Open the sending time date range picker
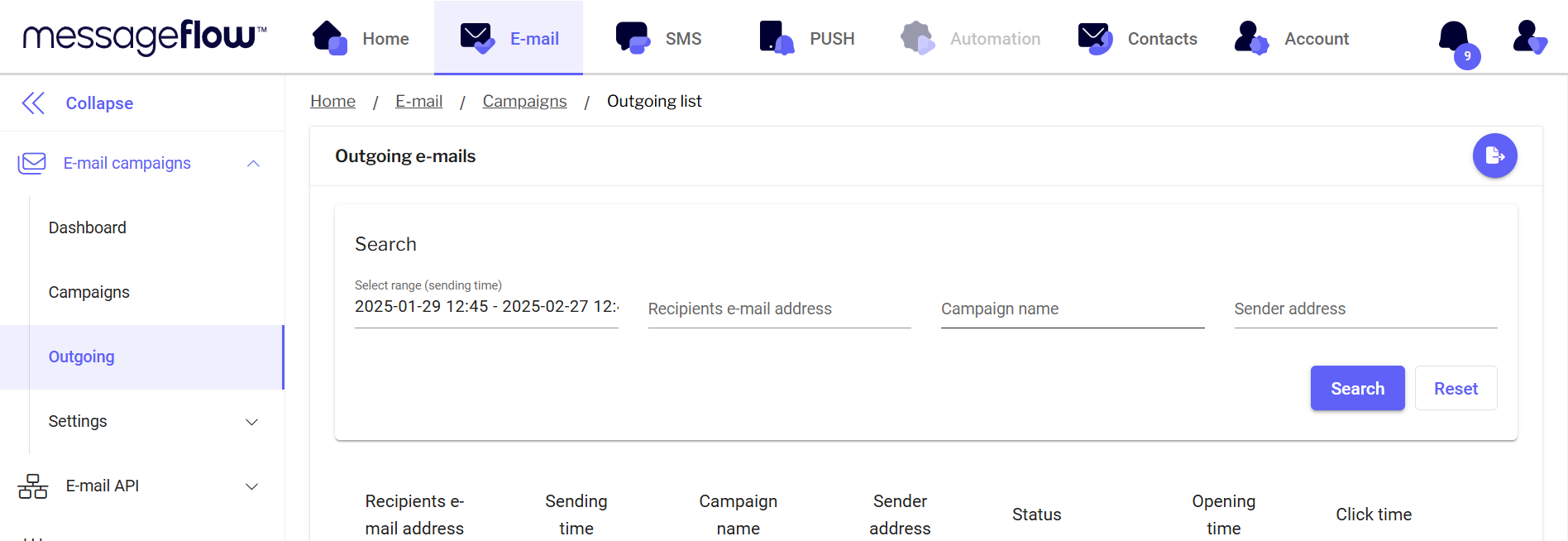This screenshot has width=1568, height=541. [x=486, y=307]
